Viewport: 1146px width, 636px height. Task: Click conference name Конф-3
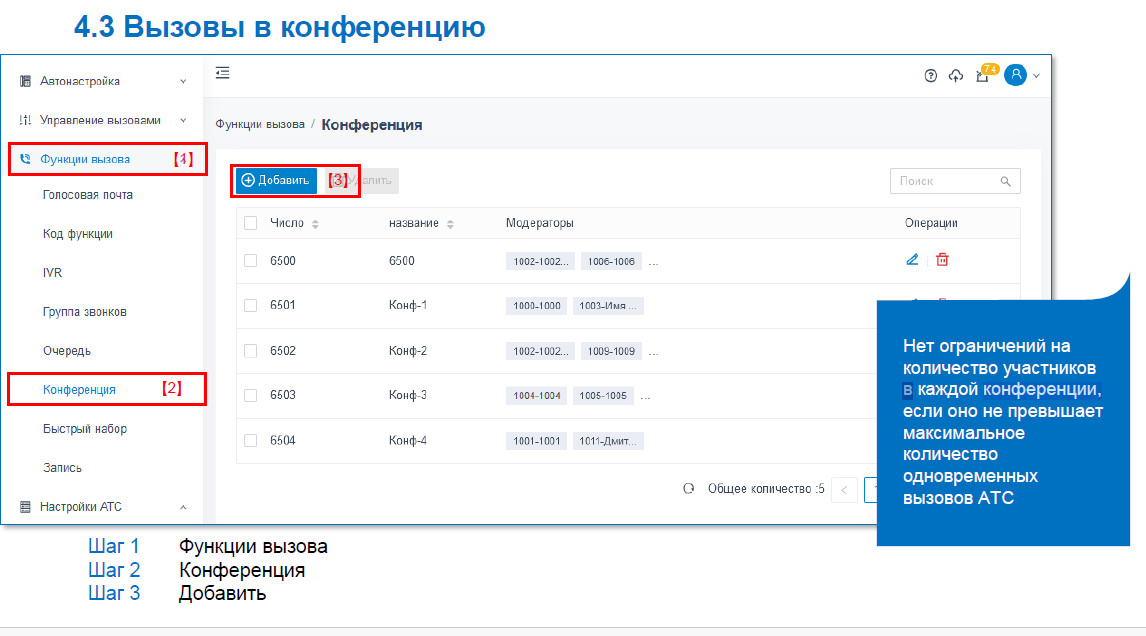408,395
